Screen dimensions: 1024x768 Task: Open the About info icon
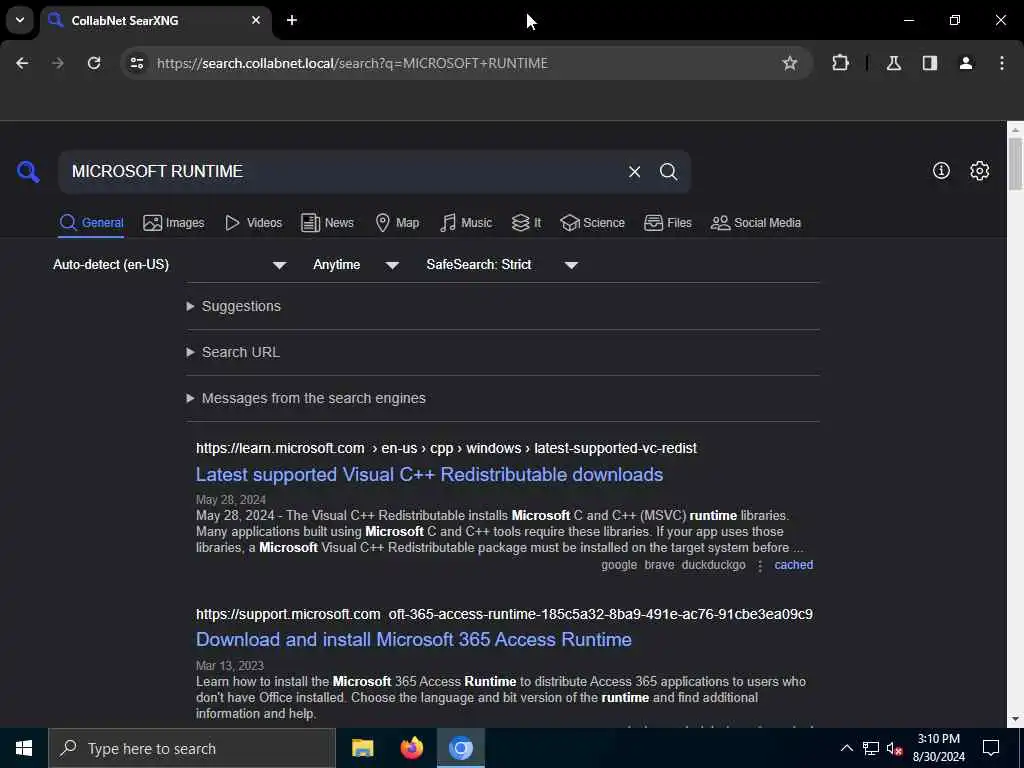[941, 170]
